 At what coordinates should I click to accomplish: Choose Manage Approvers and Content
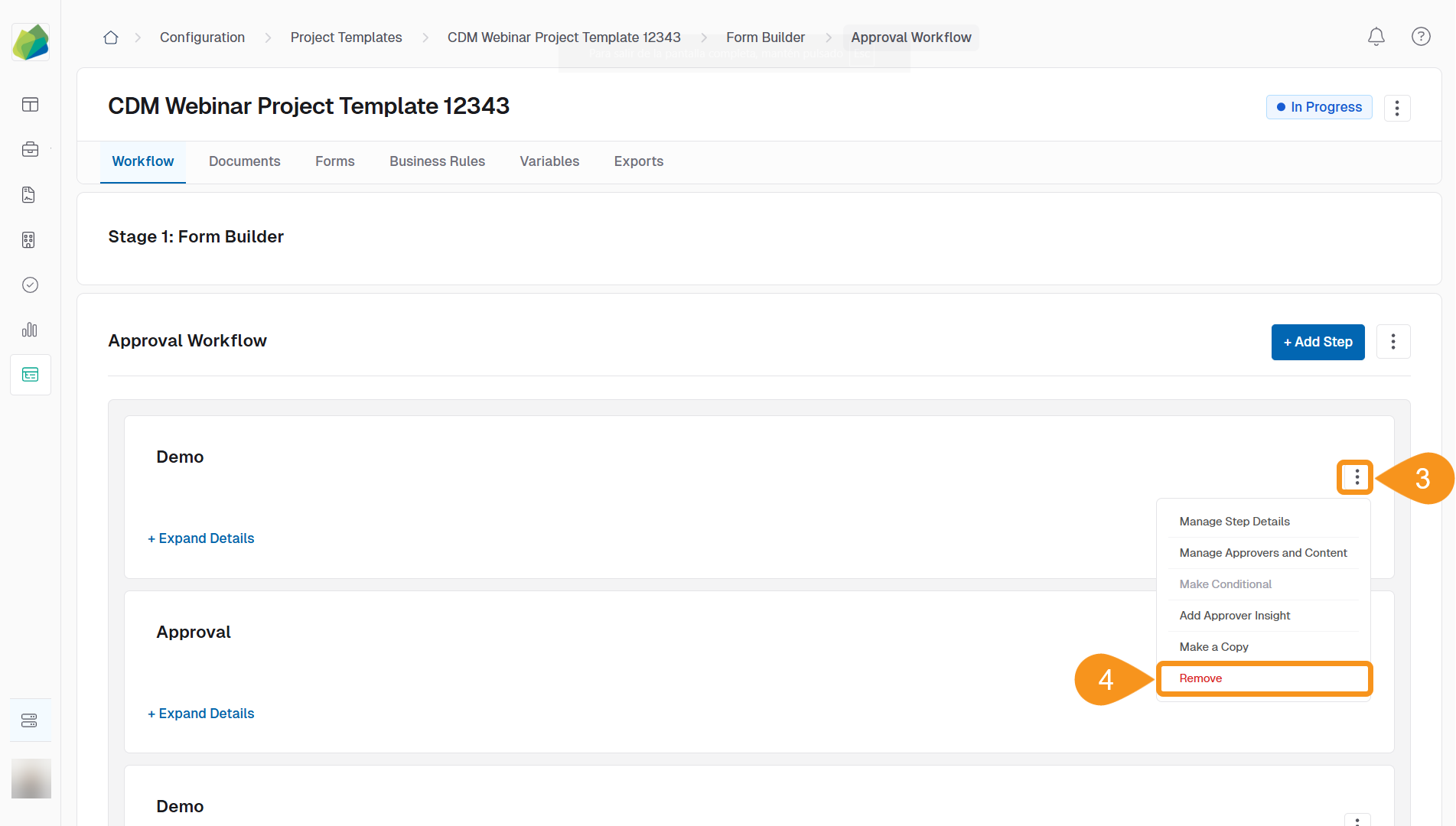click(1262, 553)
